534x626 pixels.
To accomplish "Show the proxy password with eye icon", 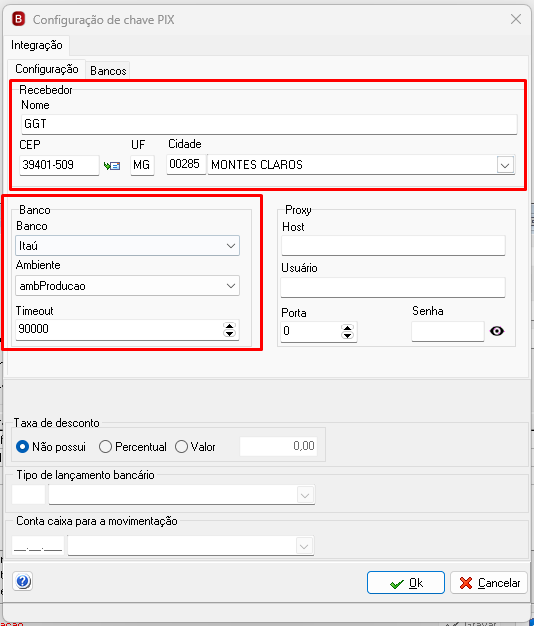I will point(497,331).
